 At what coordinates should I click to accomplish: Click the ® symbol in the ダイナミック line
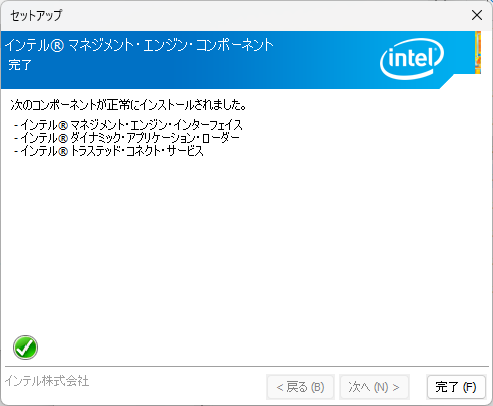(x=63, y=139)
